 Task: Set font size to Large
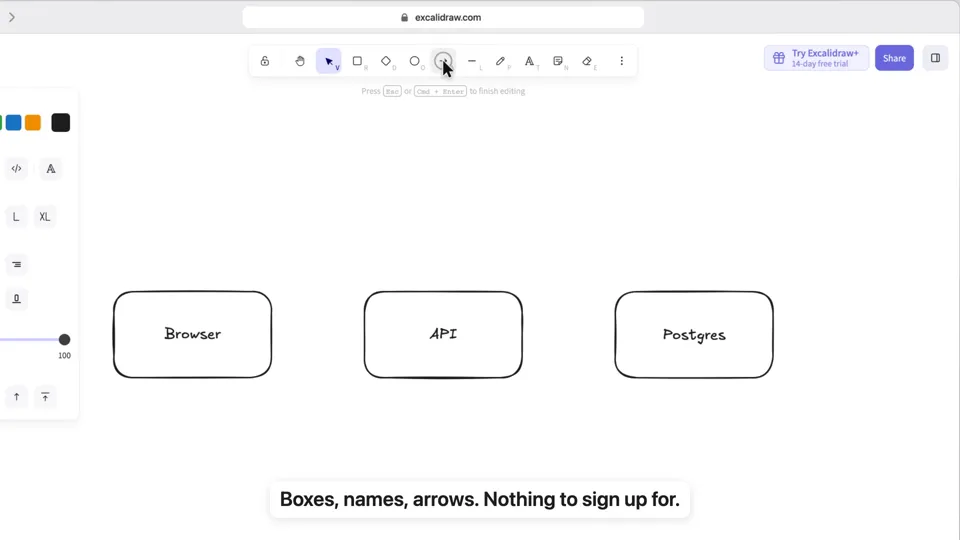click(x=16, y=217)
